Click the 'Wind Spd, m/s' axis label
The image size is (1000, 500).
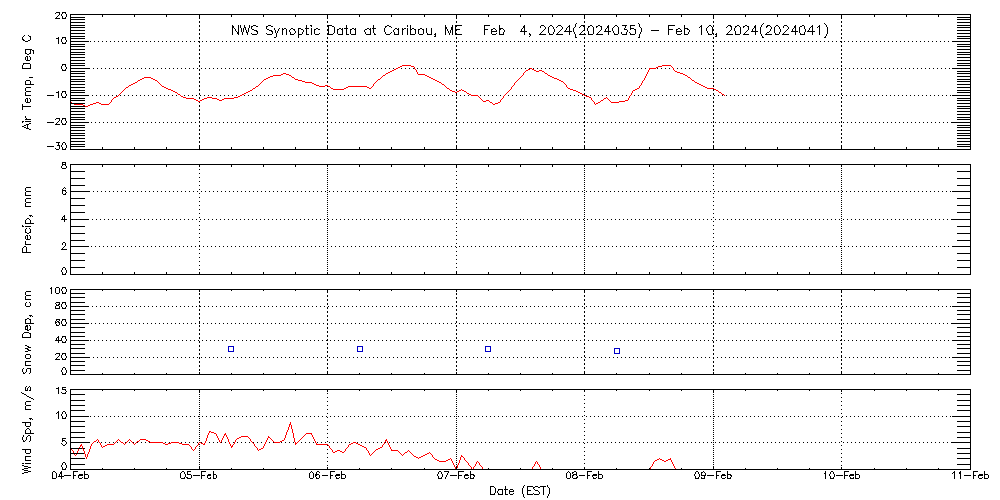[27, 428]
